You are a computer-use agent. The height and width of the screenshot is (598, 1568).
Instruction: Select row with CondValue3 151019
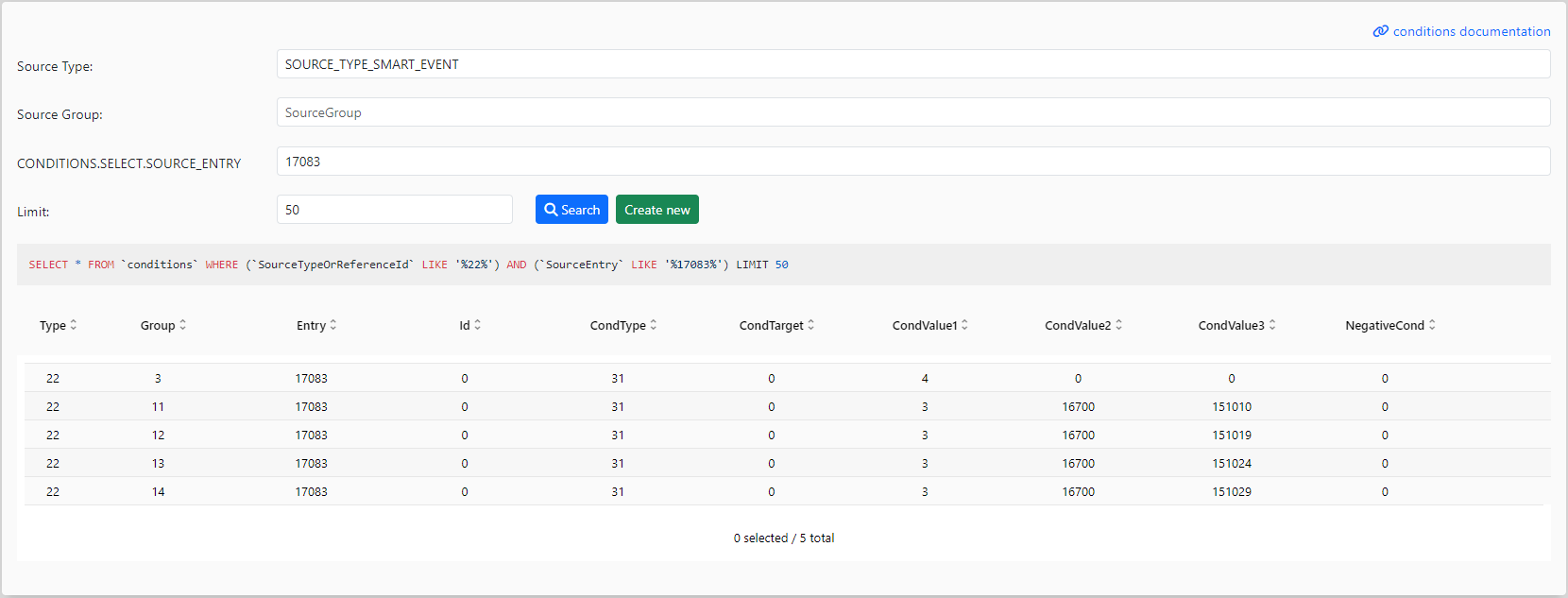pyautogui.click(x=1231, y=436)
